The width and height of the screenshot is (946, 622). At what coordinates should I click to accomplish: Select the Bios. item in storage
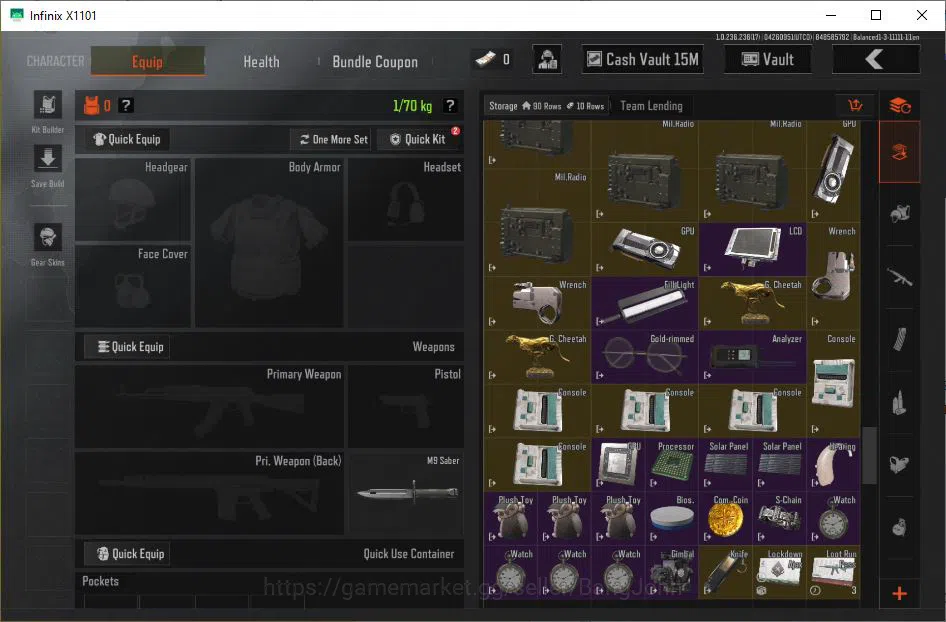(x=671, y=518)
